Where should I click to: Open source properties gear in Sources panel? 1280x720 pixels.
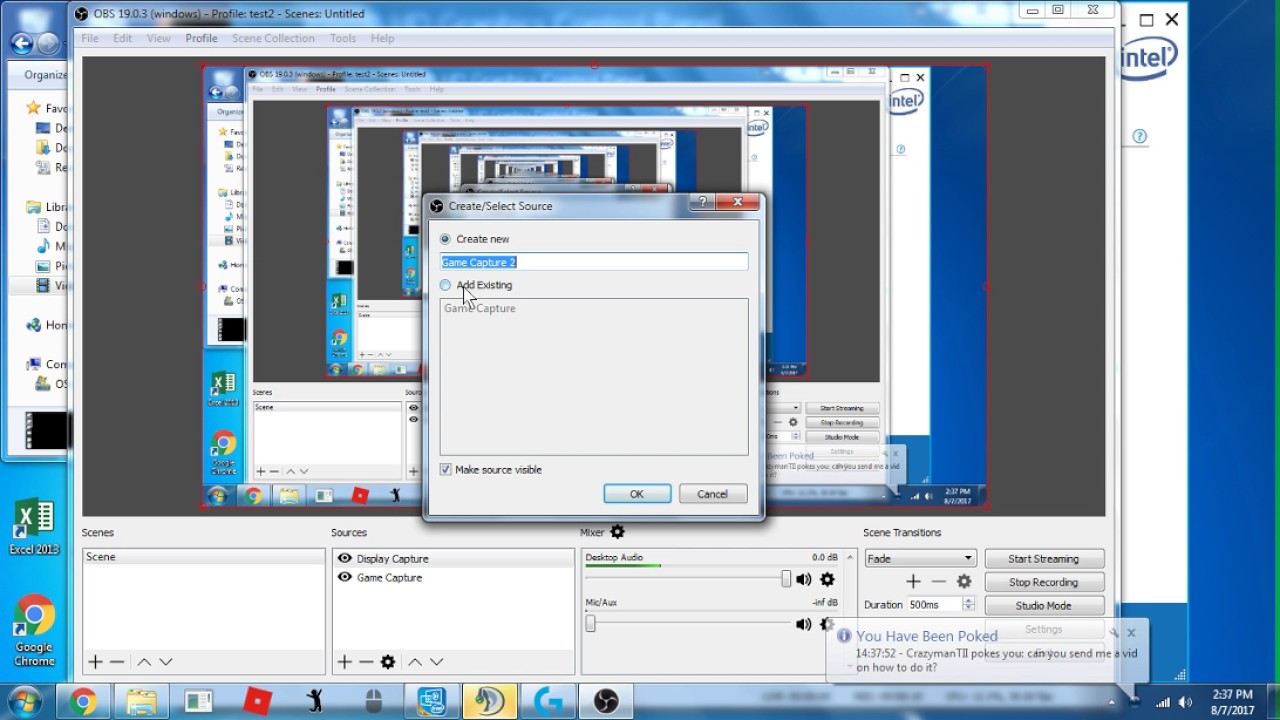click(x=388, y=662)
